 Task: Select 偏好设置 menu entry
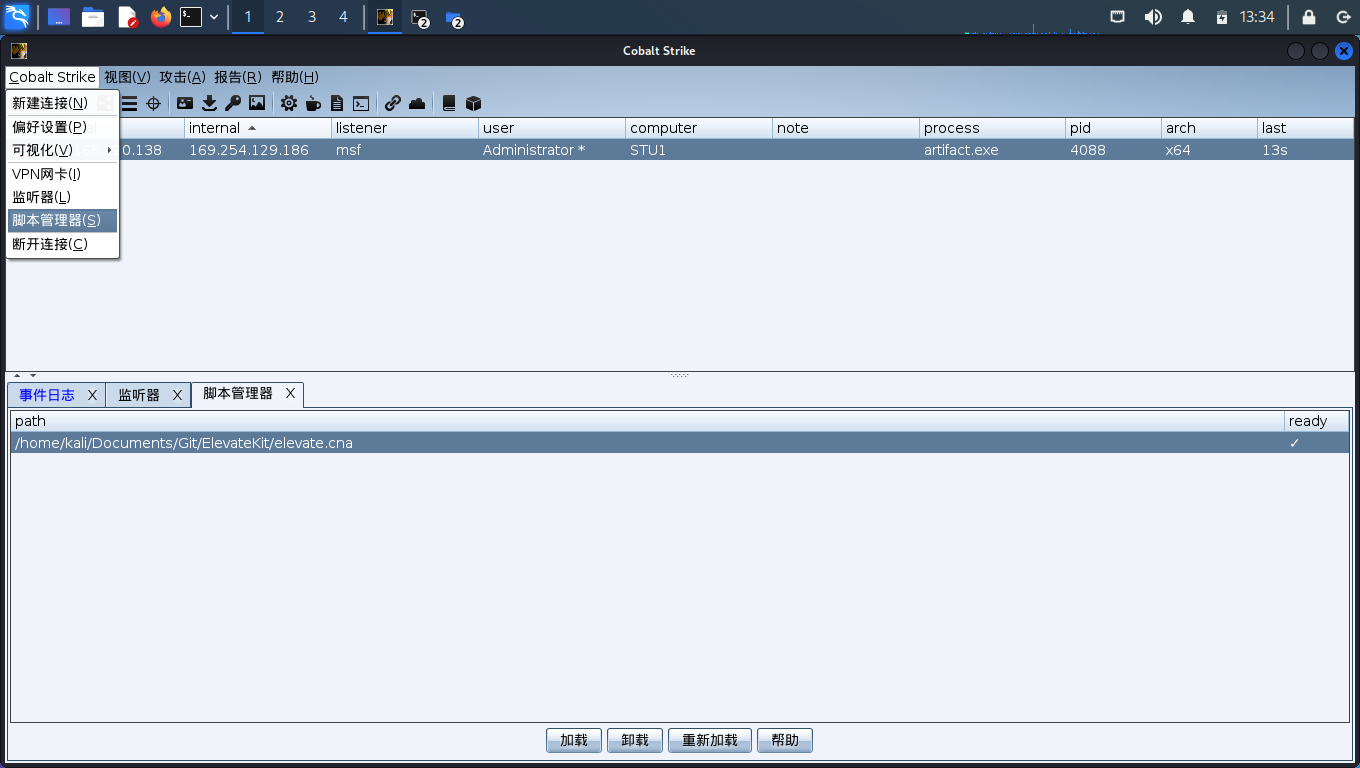click(62, 127)
